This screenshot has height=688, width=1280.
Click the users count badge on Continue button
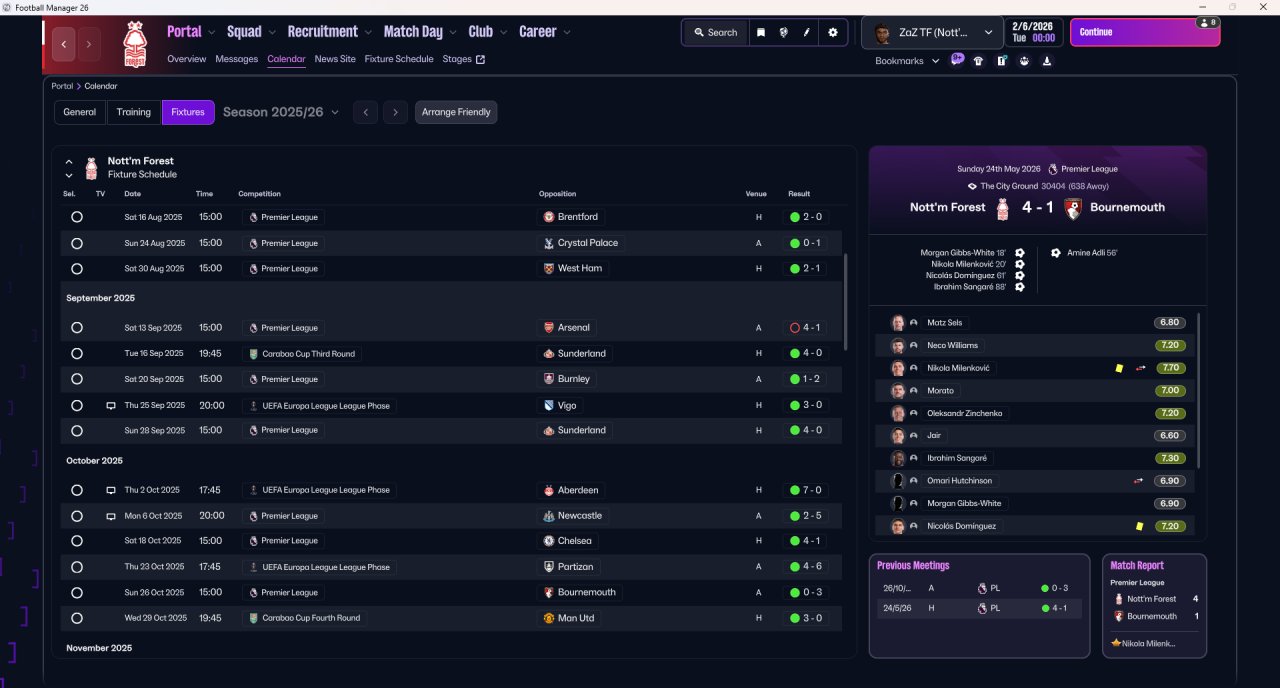click(x=1208, y=22)
